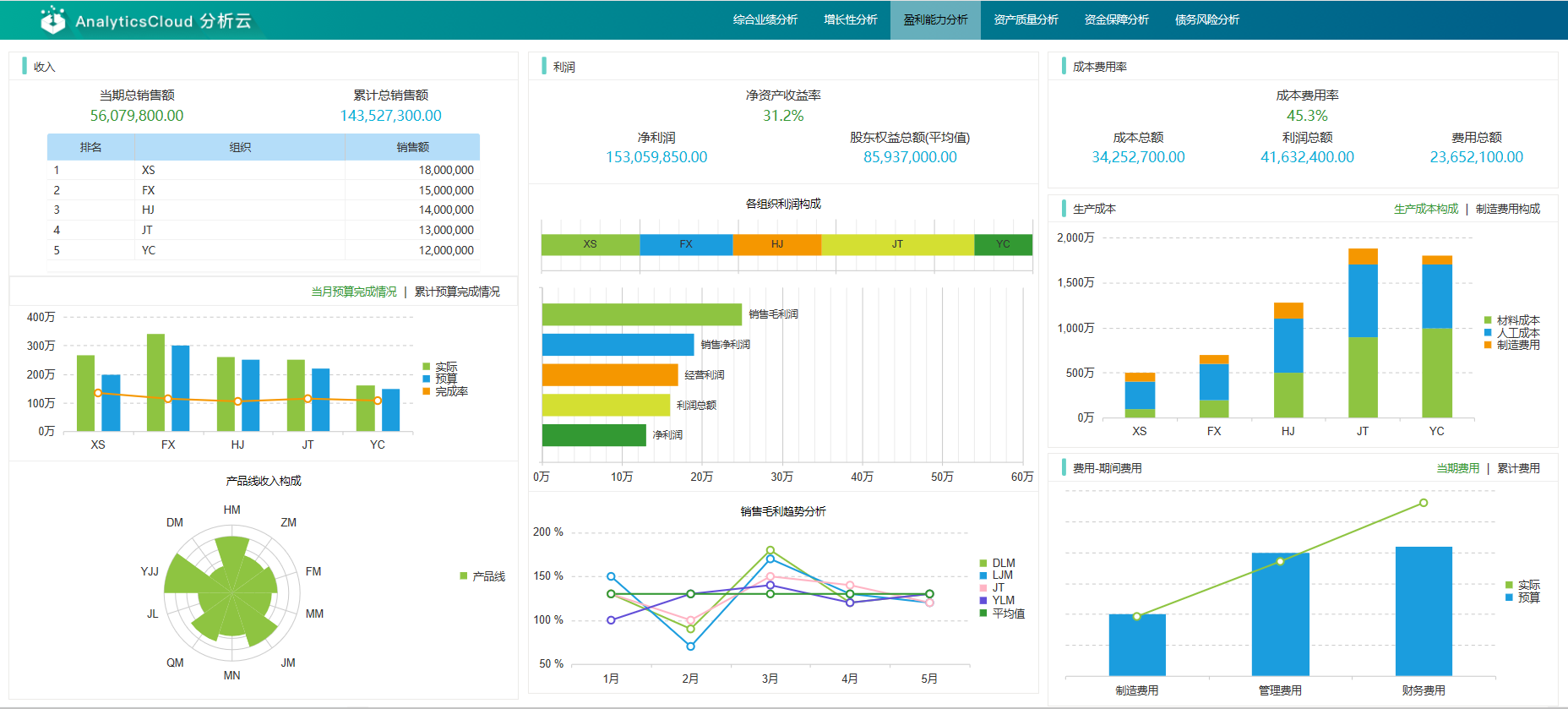The height and width of the screenshot is (709, 1568).
Task: Click the HJ orange segment in profit bar
Action: pyautogui.click(x=777, y=244)
